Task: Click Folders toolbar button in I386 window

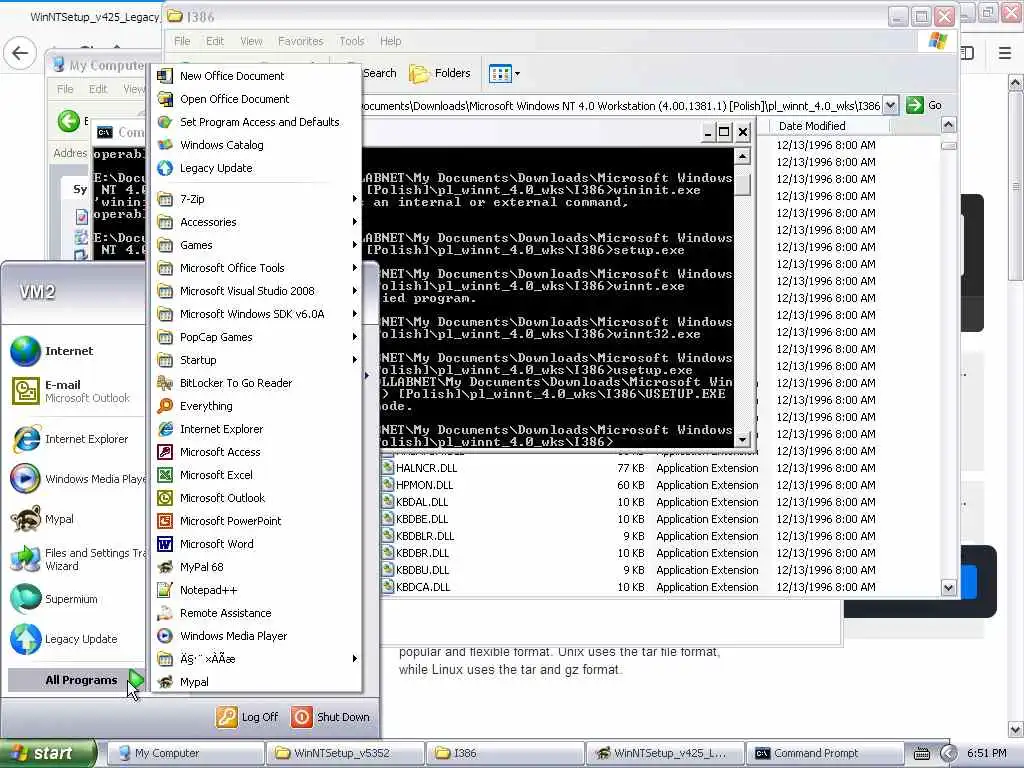Action: pyautogui.click(x=440, y=73)
